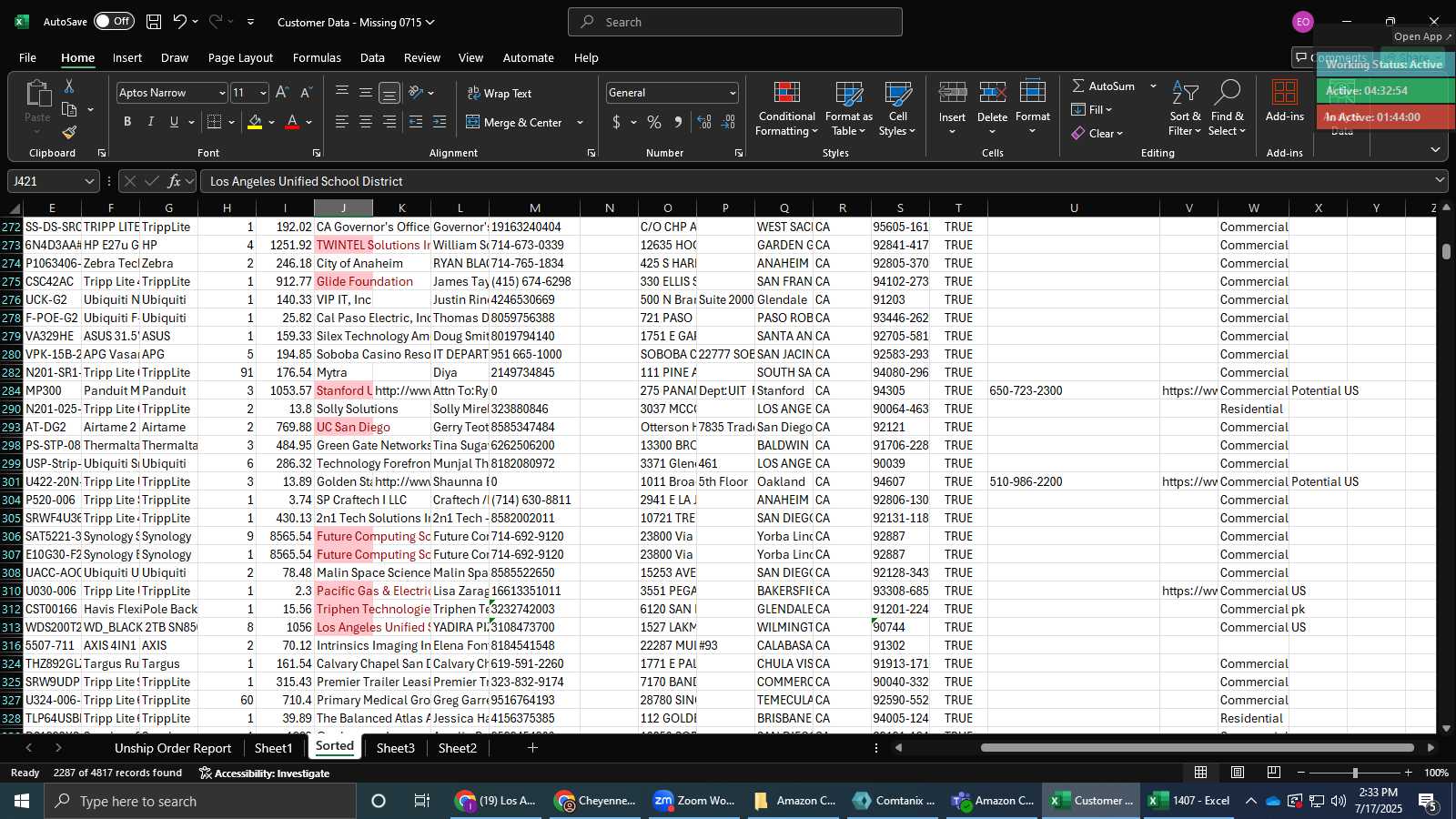Viewport: 1456px width, 819px height.
Task: Expand the formula bar chevron
Action: 1439,181
